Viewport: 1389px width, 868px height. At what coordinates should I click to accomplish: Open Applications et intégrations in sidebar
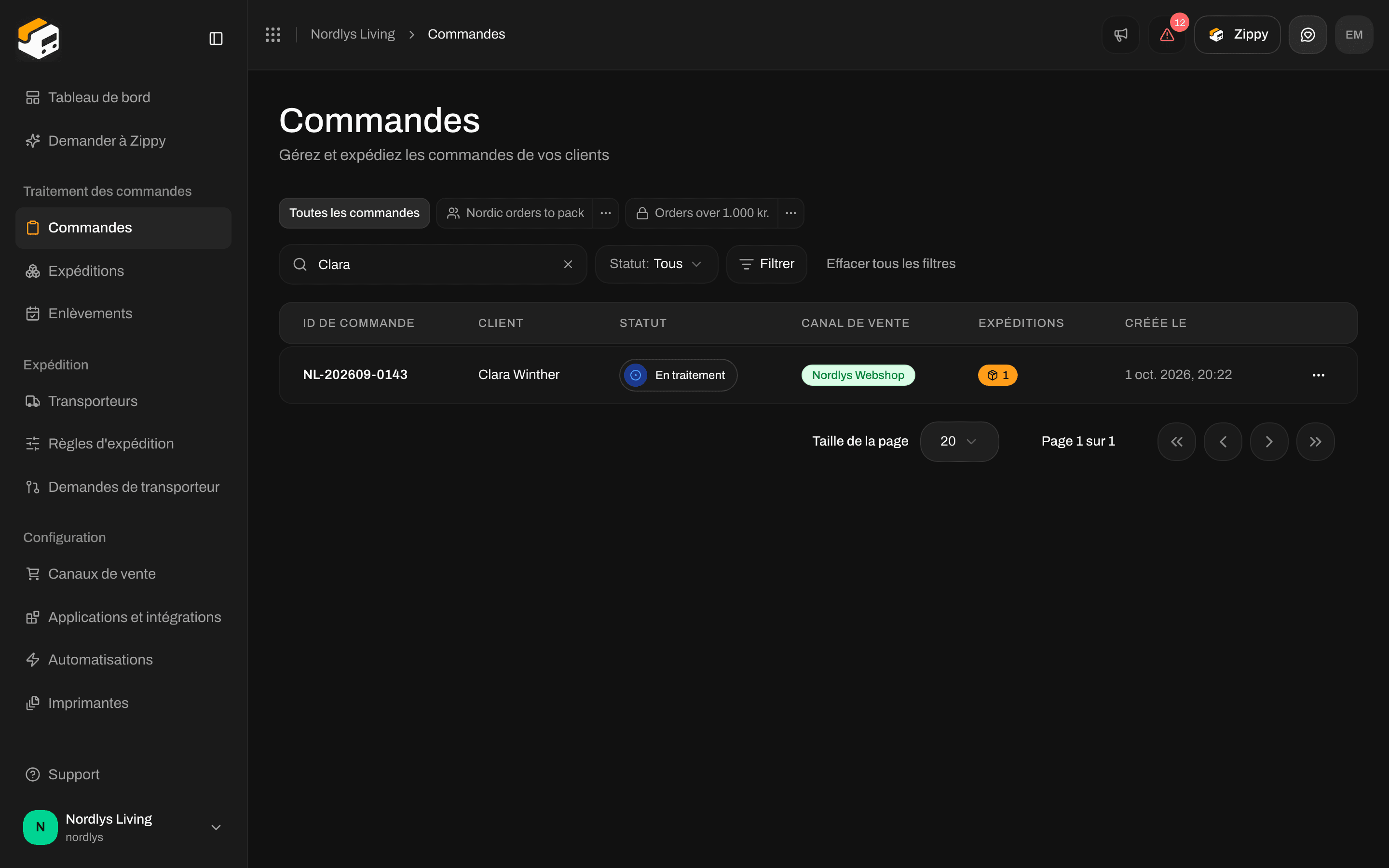[x=123, y=617]
